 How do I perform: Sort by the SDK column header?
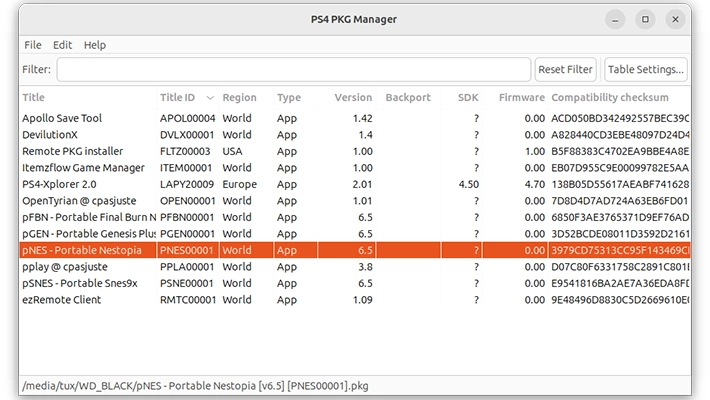point(468,97)
